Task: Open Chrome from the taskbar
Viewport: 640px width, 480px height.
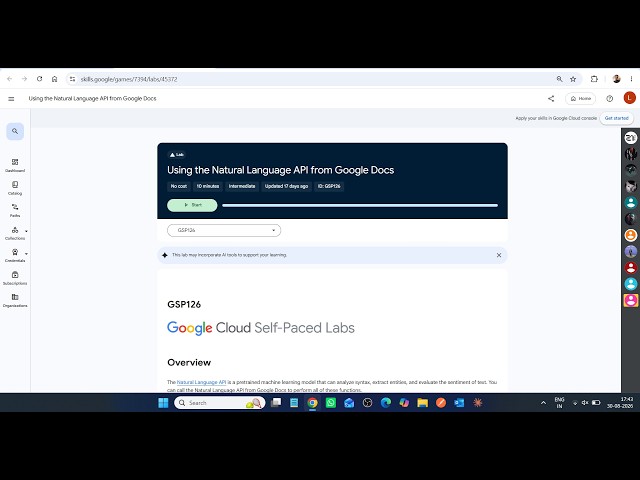Action: point(312,403)
